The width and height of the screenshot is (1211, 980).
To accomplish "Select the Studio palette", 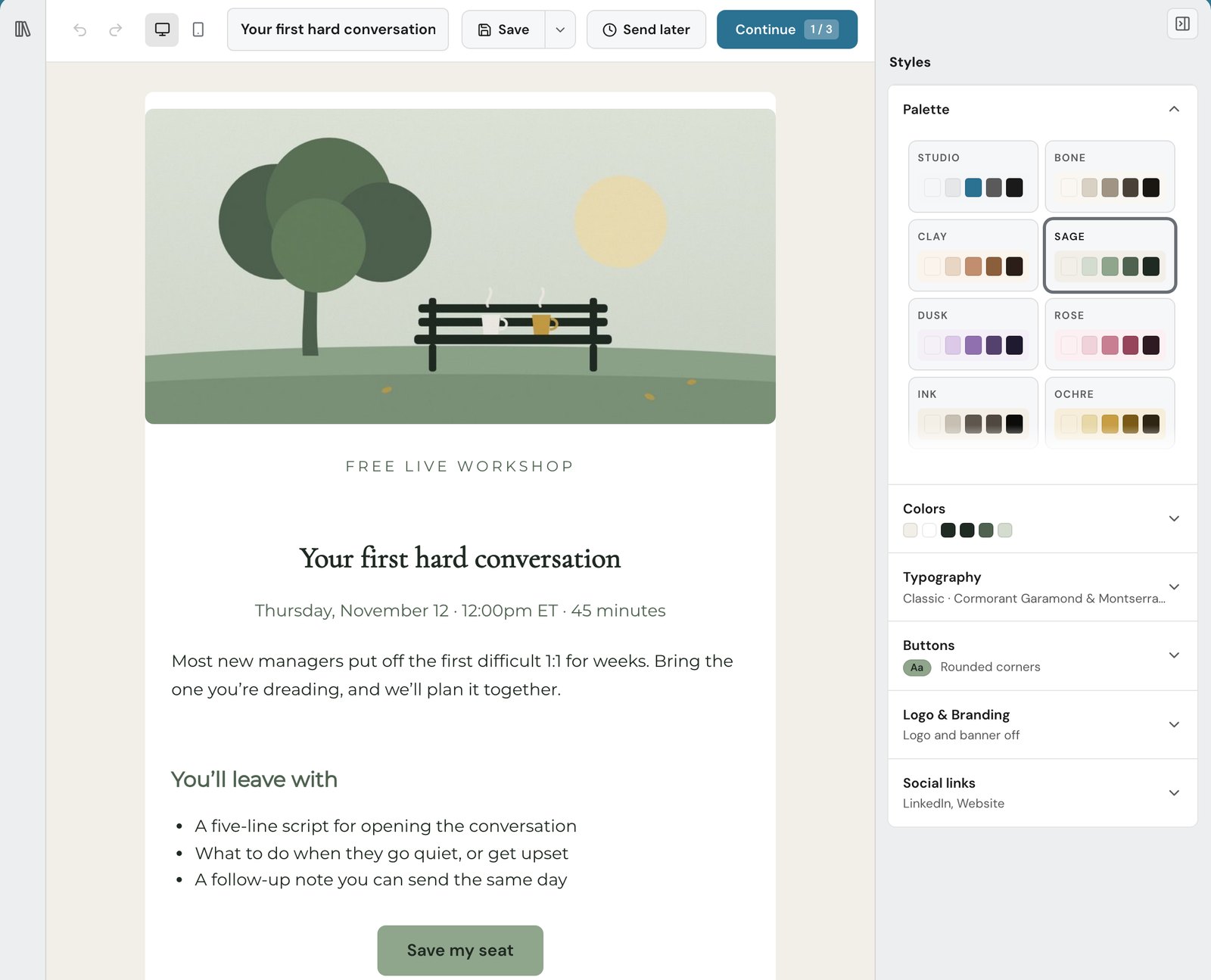I will 973,176.
